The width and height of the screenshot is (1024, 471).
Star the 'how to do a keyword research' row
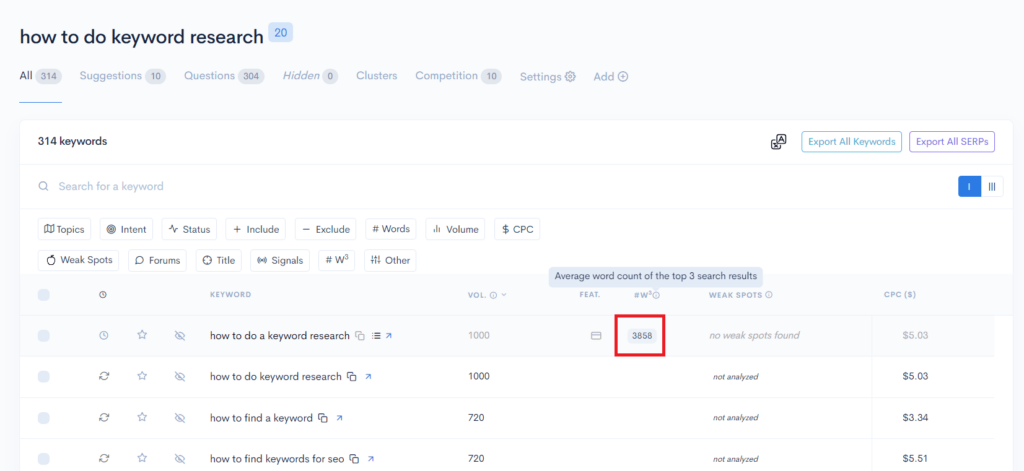(x=142, y=335)
